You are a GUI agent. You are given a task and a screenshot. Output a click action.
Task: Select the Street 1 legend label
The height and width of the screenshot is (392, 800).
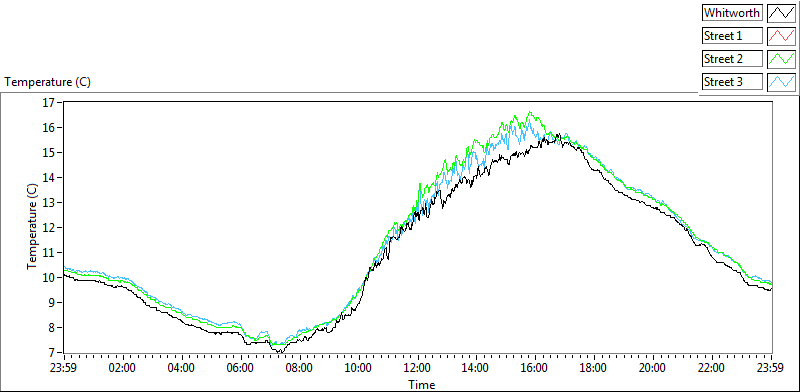732,36
